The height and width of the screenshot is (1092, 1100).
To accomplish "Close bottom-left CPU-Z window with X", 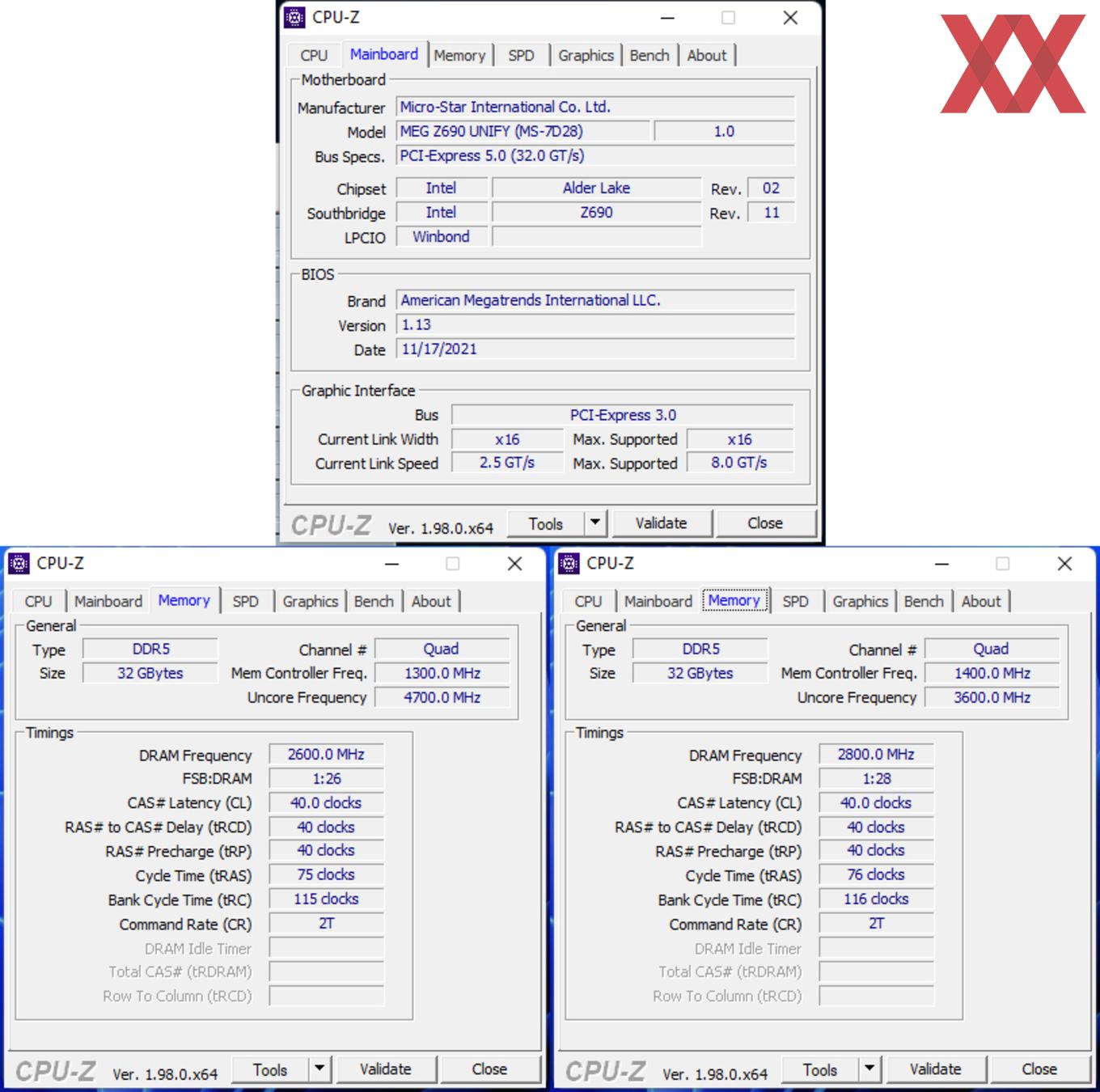I will point(514,564).
